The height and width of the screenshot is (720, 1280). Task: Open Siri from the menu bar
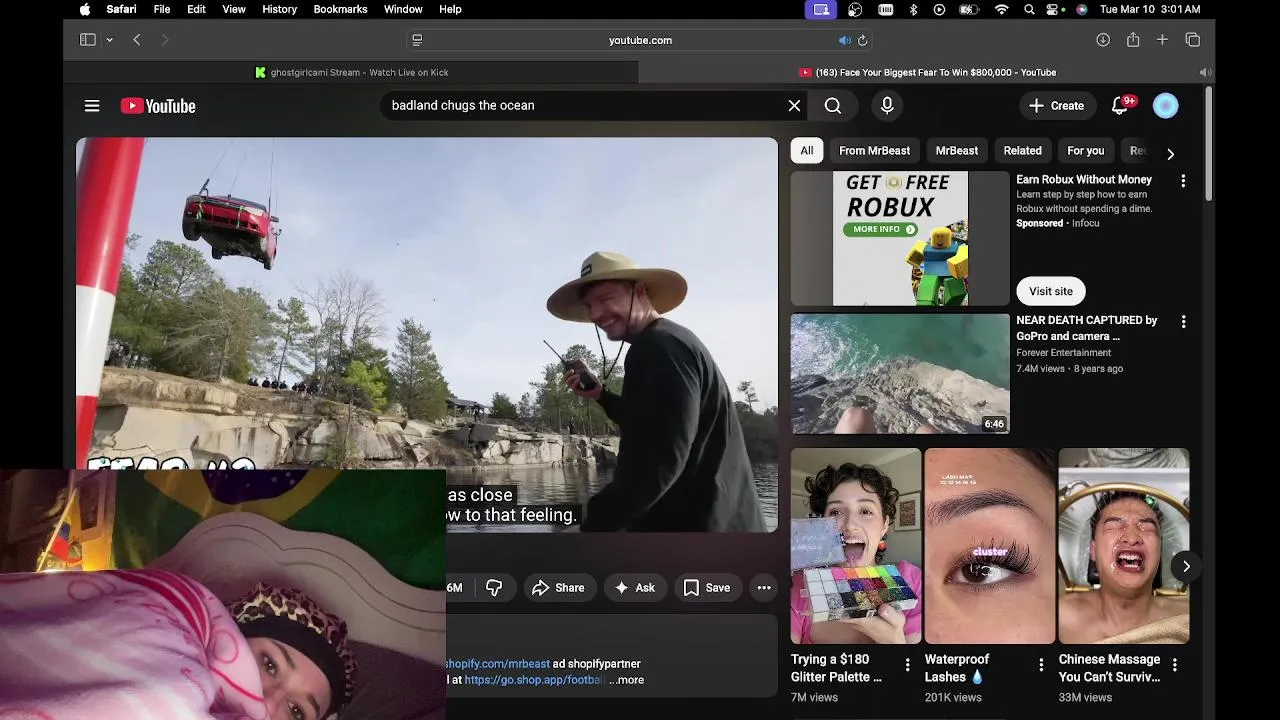[x=1082, y=9]
